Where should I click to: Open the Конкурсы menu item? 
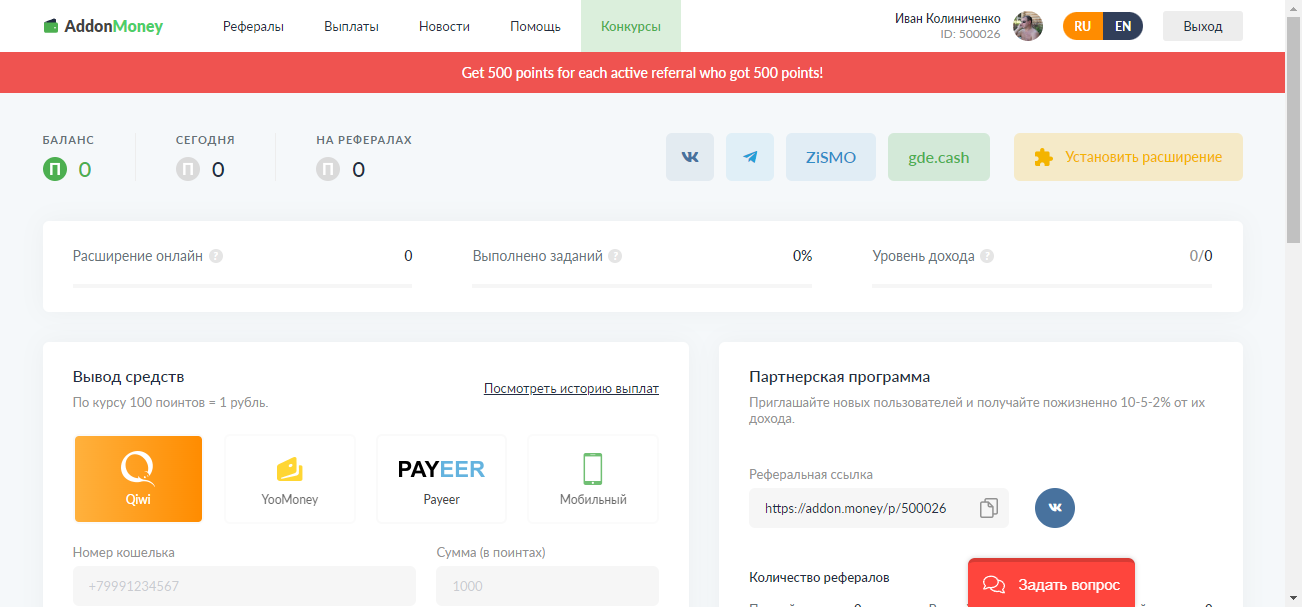pos(631,26)
